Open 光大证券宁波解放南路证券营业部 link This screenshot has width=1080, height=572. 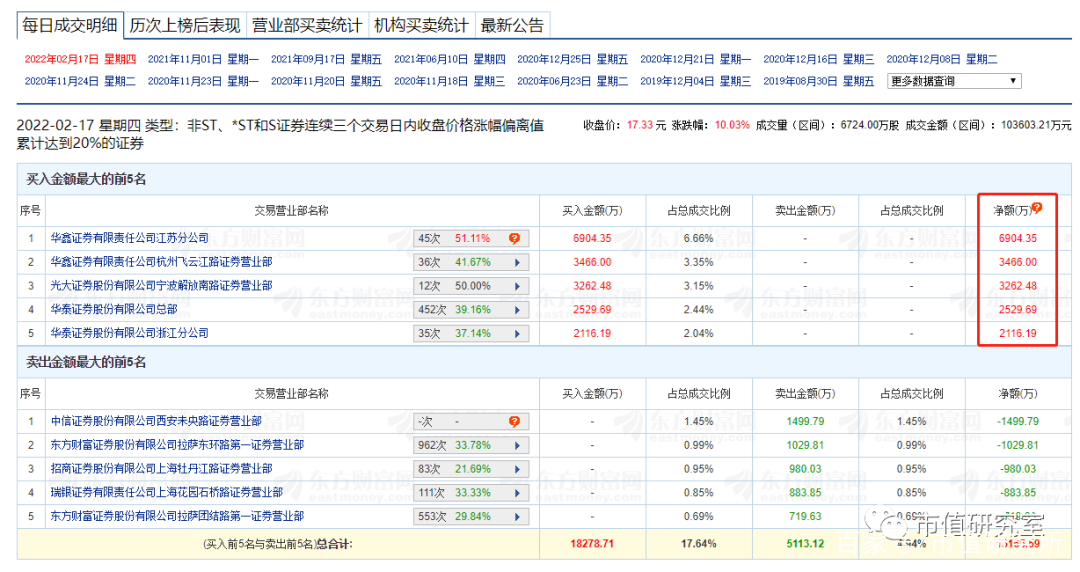coord(161,285)
